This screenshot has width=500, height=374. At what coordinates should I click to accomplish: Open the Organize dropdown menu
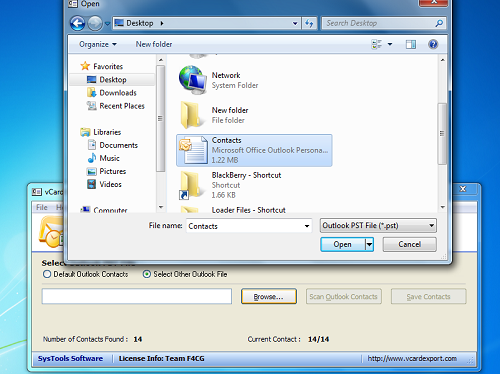click(98, 44)
